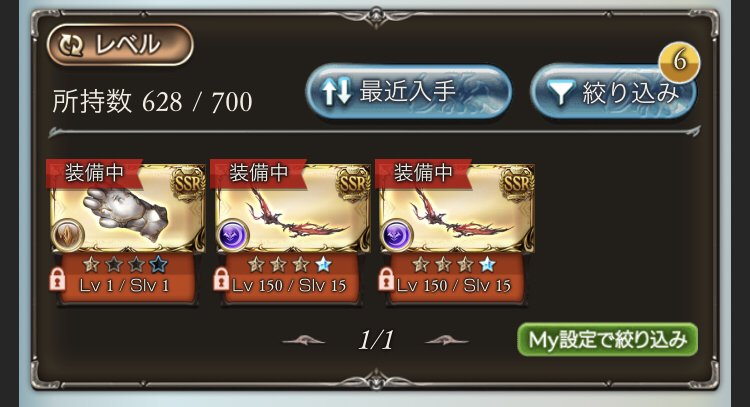Click the gold filter count badge 6
This screenshot has height=407, width=750.
679,62
